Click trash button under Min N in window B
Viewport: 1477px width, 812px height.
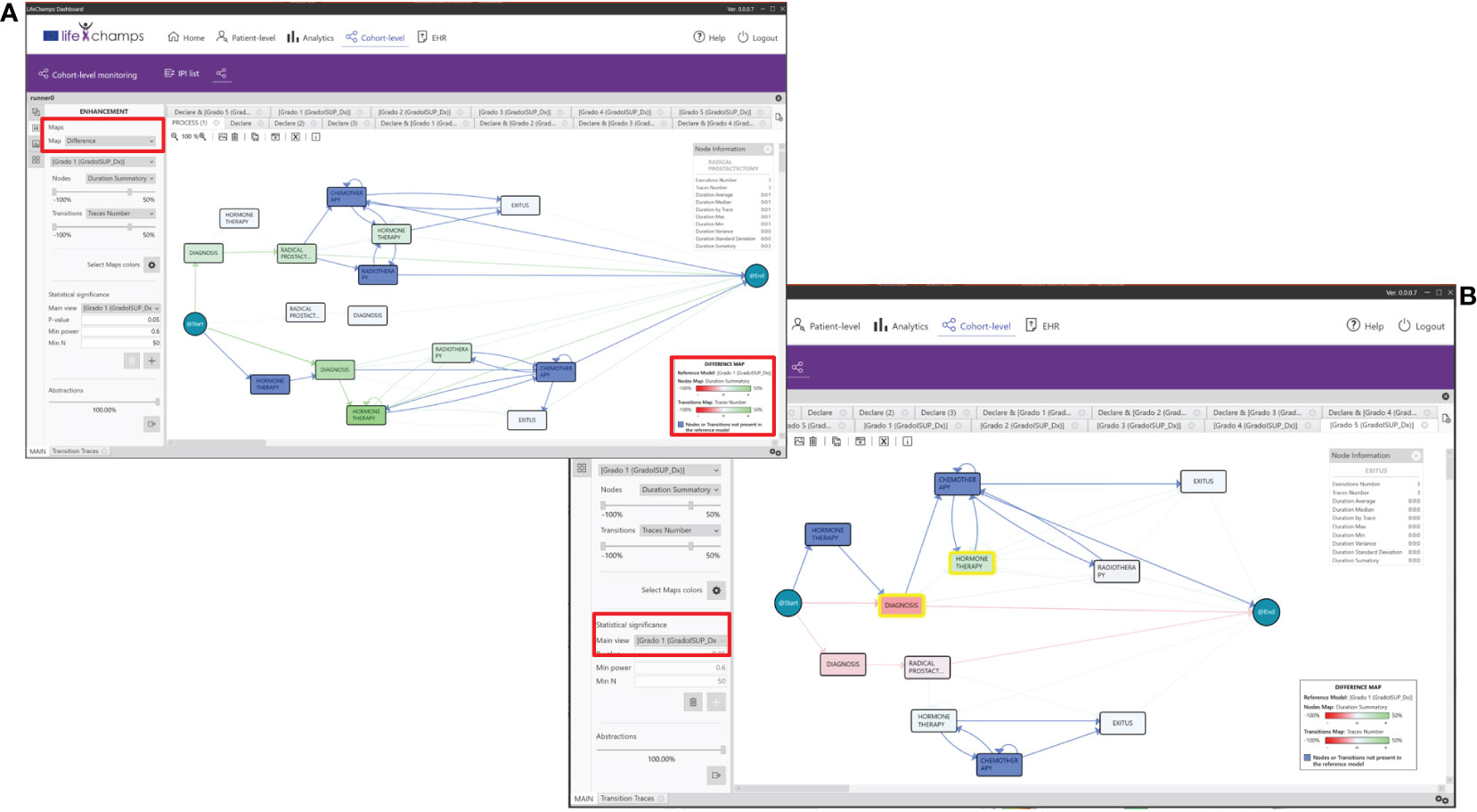pyautogui.click(x=693, y=702)
